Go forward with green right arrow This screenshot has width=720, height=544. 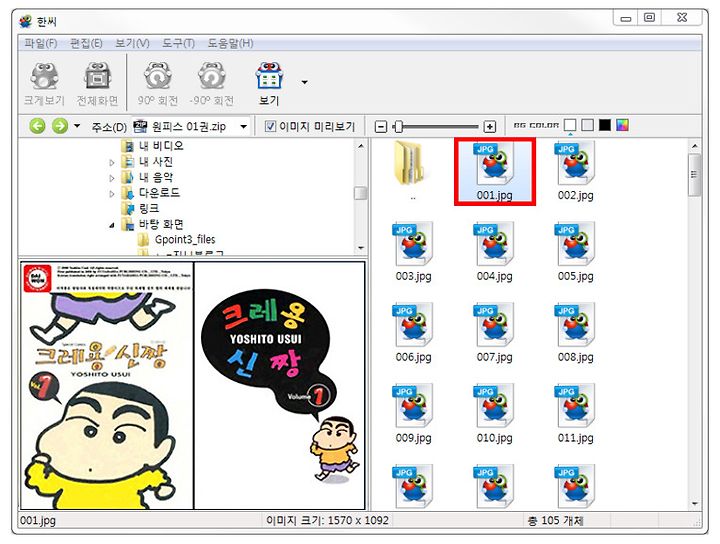tap(60, 126)
